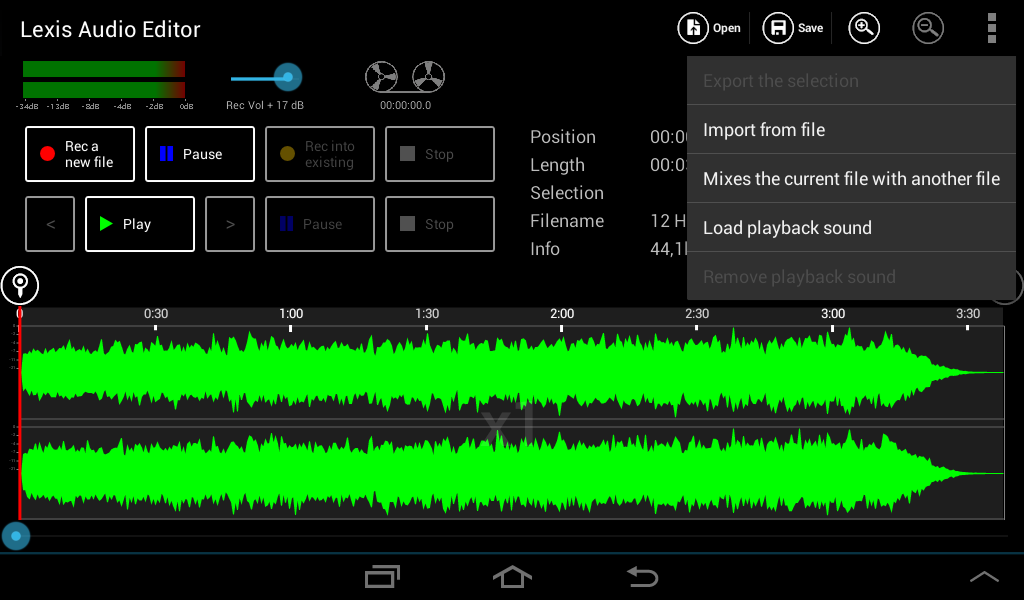Tap the Android back button
Viewport: 1024px width, 600px height.
[x=642, y=576]
